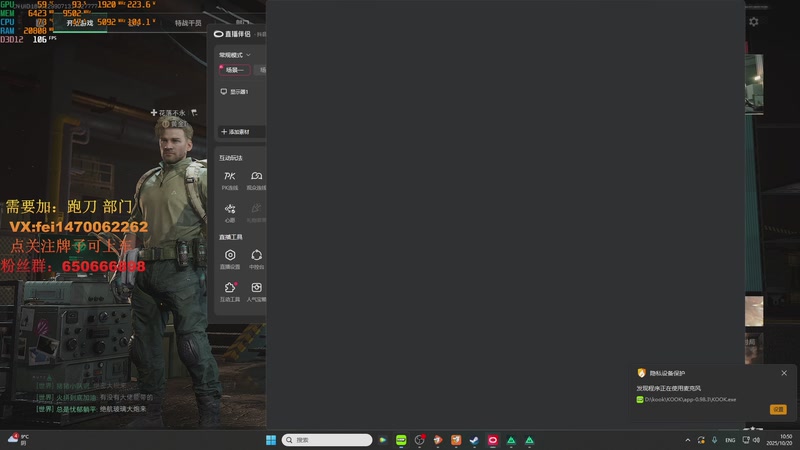The width and height of the screenshot is (800, 450).
Task: Open the first green triangle taskbar icon
Action: 511,440
